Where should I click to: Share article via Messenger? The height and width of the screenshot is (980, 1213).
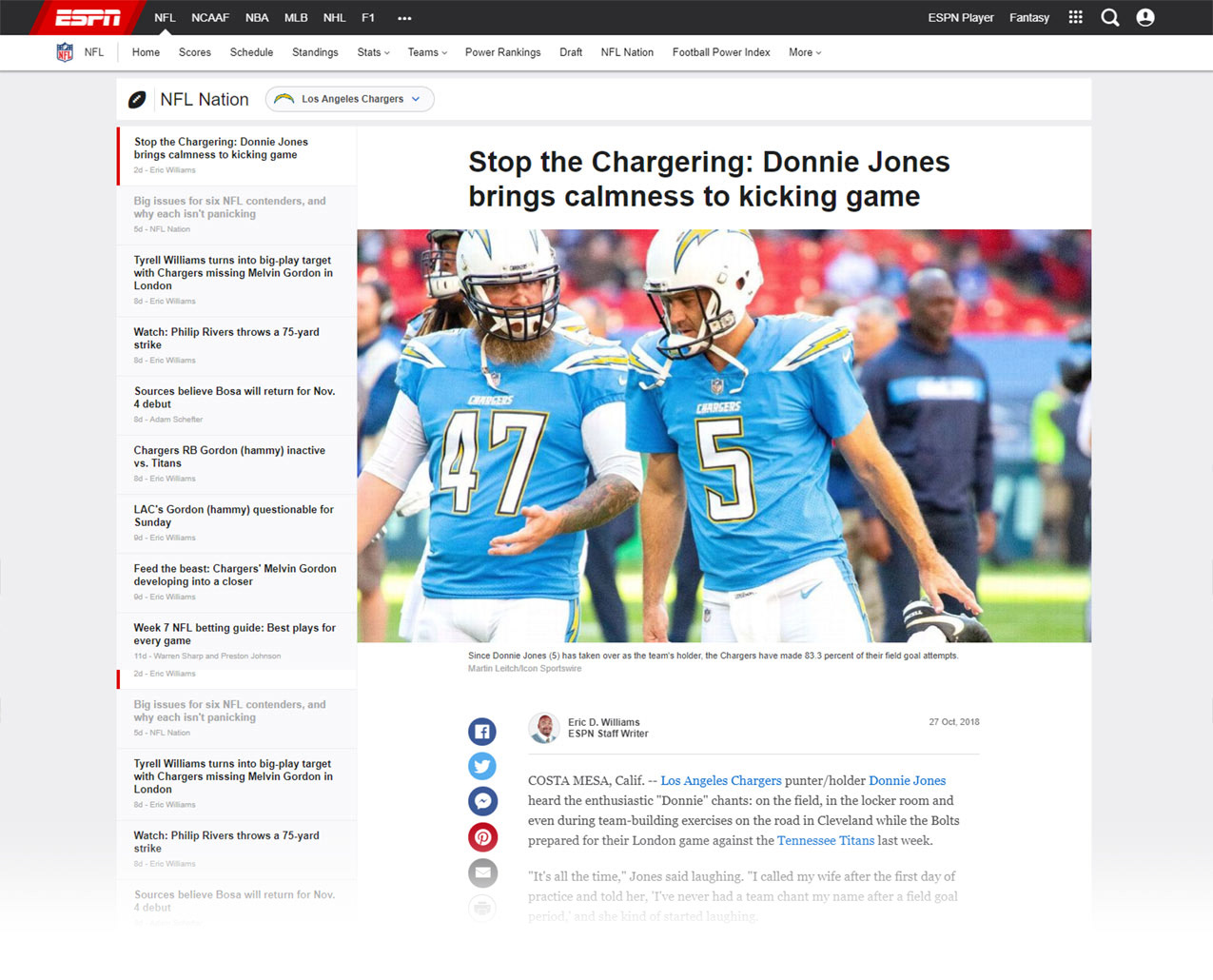pos(482,801)
